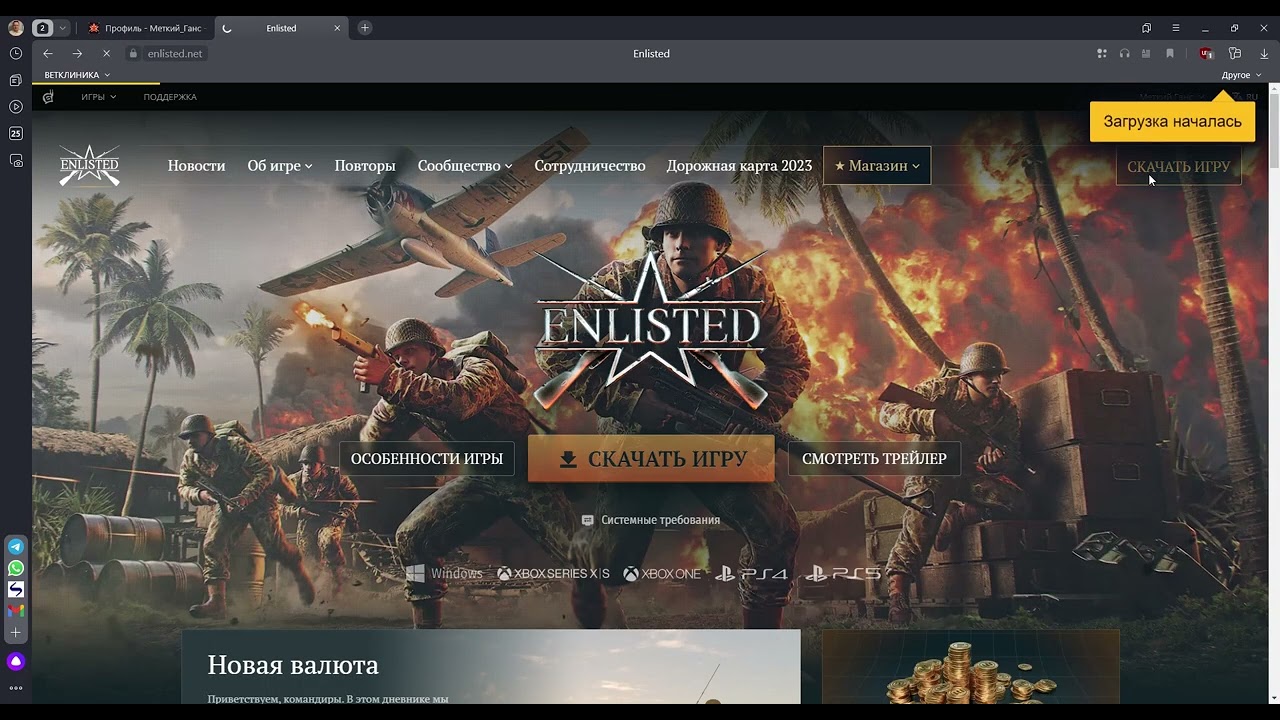Add a new app to the sidebar
The width and height of the screenshot is (1280, 720).
tap(16, 632)
